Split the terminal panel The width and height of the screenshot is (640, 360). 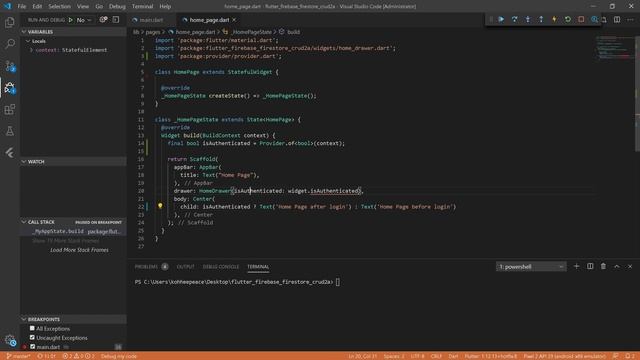(x=590, y=266)
